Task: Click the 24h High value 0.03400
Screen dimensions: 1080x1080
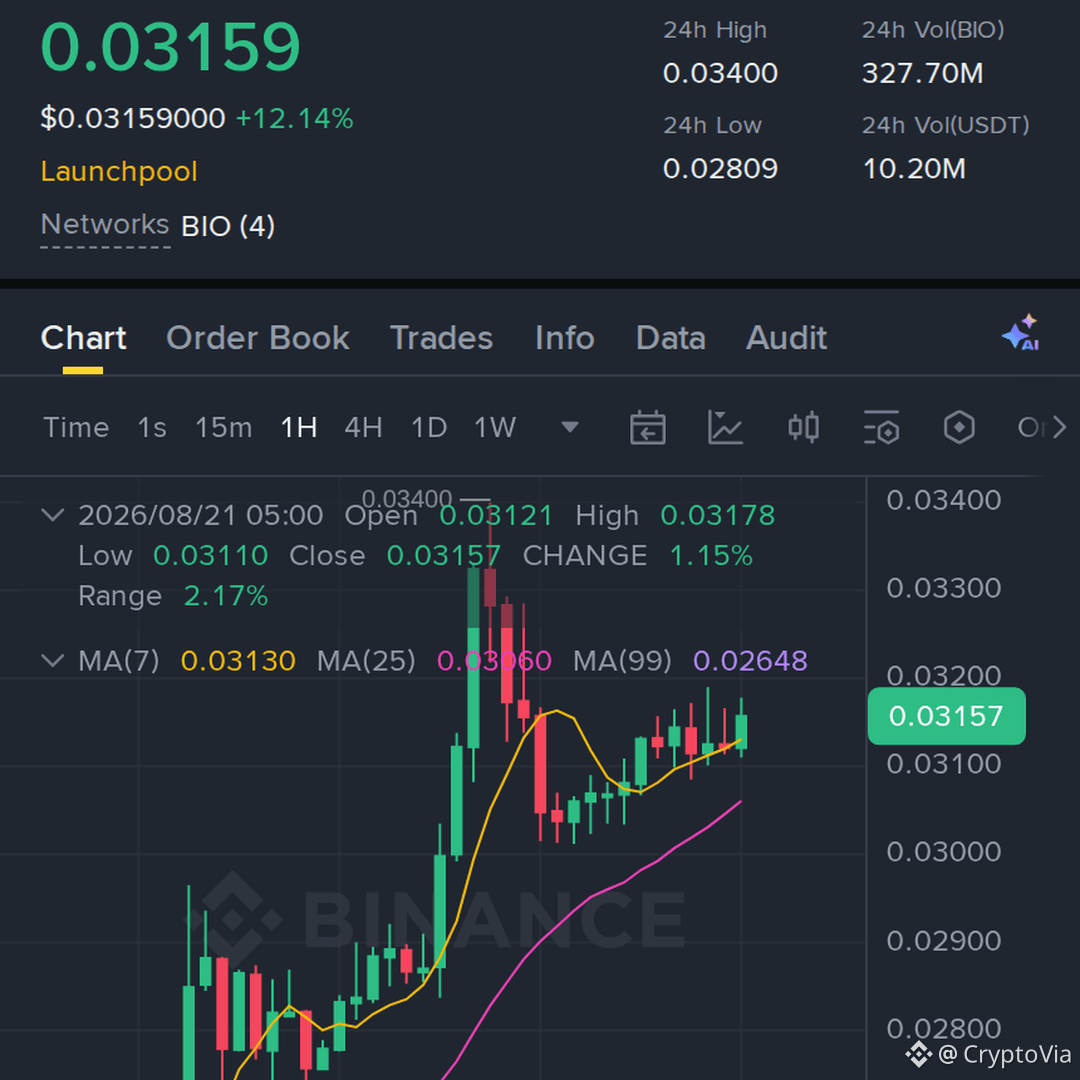Action: tap(720, 73)
